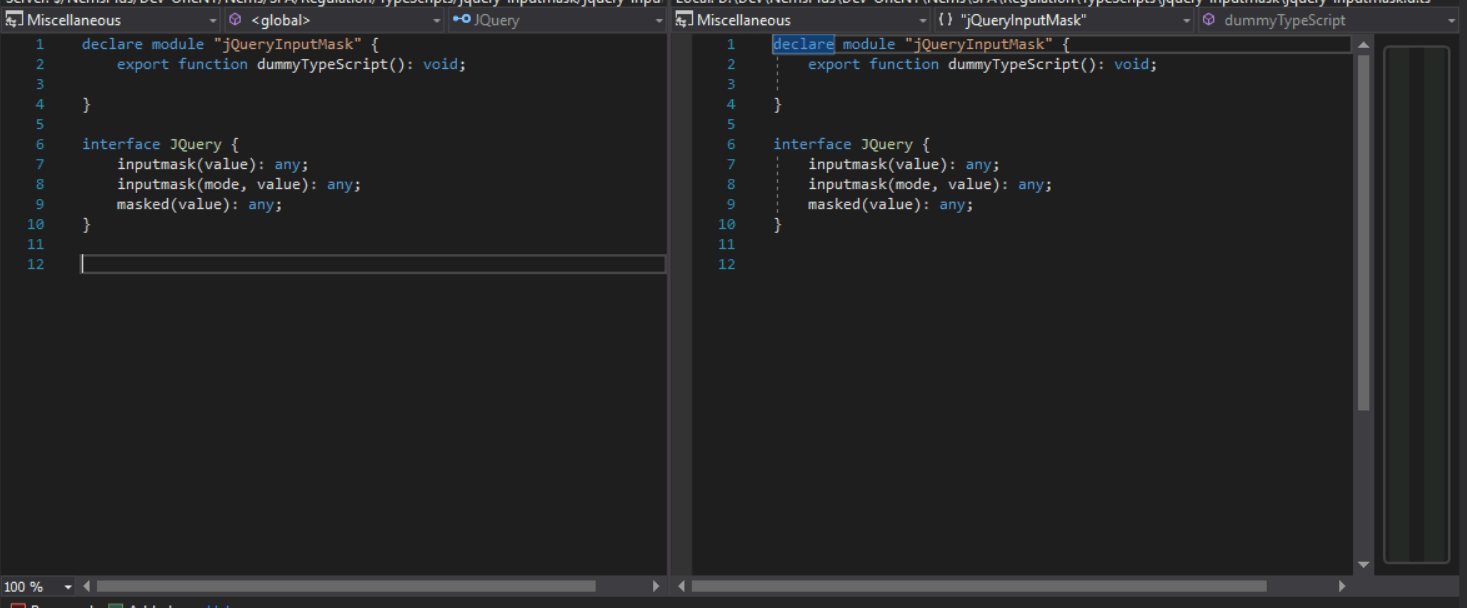This screenshot has height=608, width=1467.
Task: Click the highlighted 'declare' keyword in right pane
Action: 803,44
